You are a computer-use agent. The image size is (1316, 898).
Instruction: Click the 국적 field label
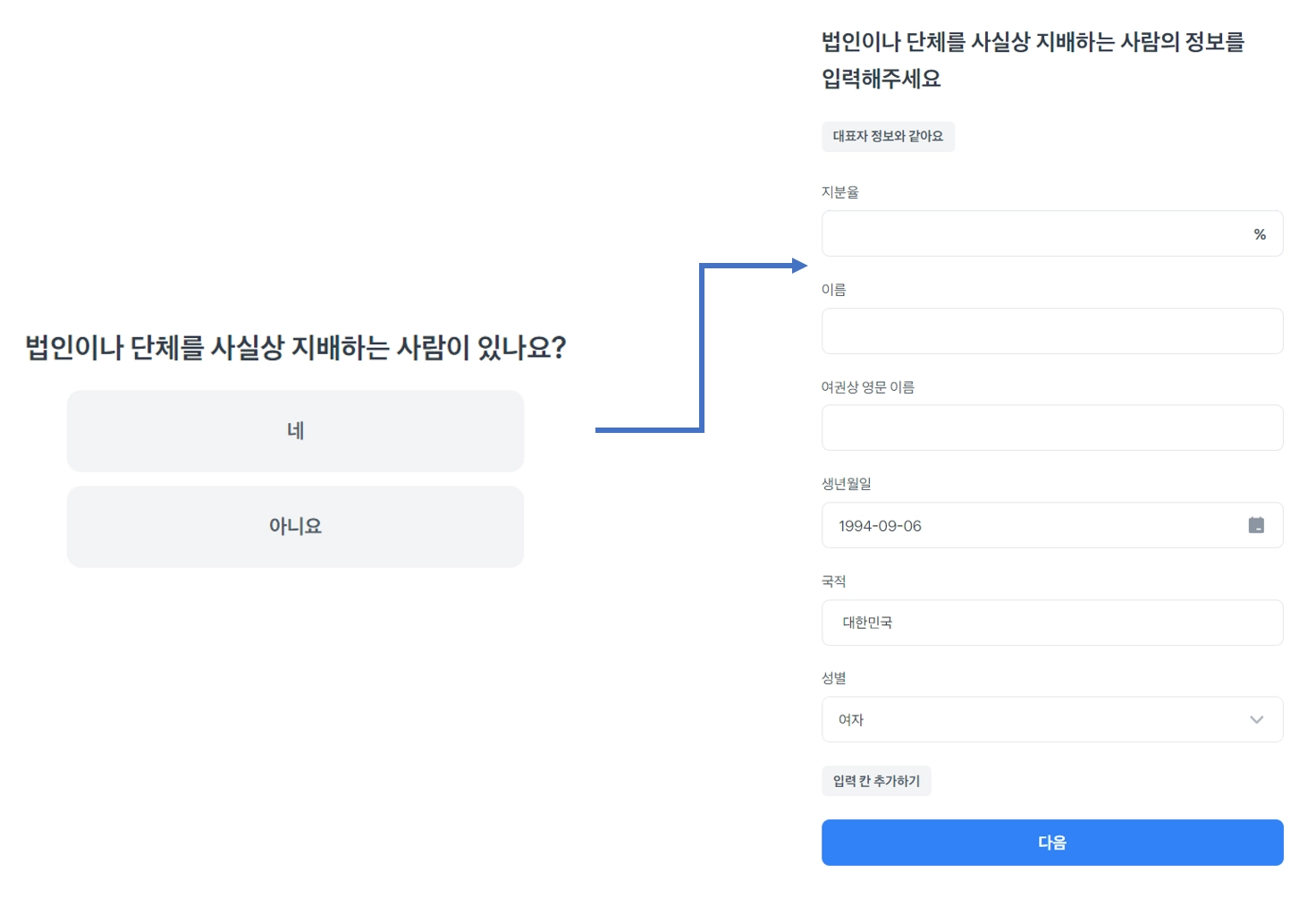point(833,581)
